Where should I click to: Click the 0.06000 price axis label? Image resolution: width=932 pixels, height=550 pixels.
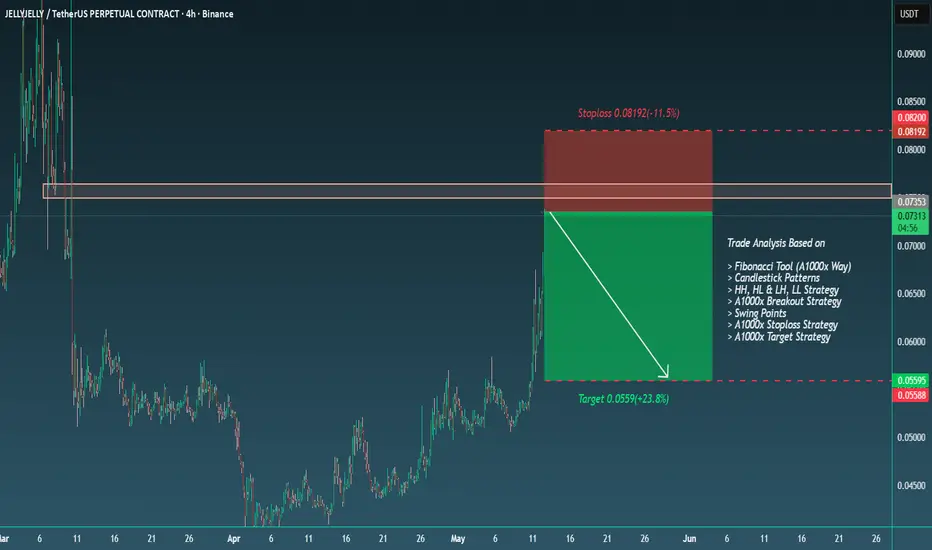coord(911,342)
